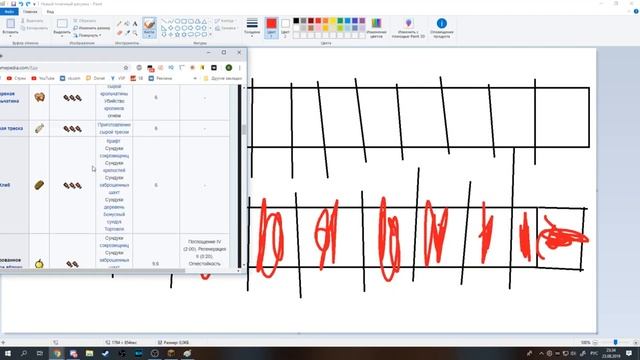Open the shape Fill dropdown
Viewport: 640px width, 360px height.
pos(226,29)
